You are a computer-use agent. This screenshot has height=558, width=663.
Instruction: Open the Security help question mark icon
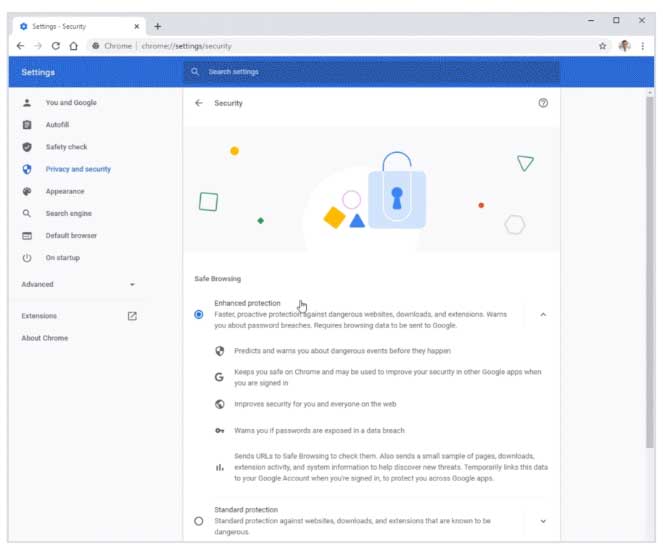543,103
